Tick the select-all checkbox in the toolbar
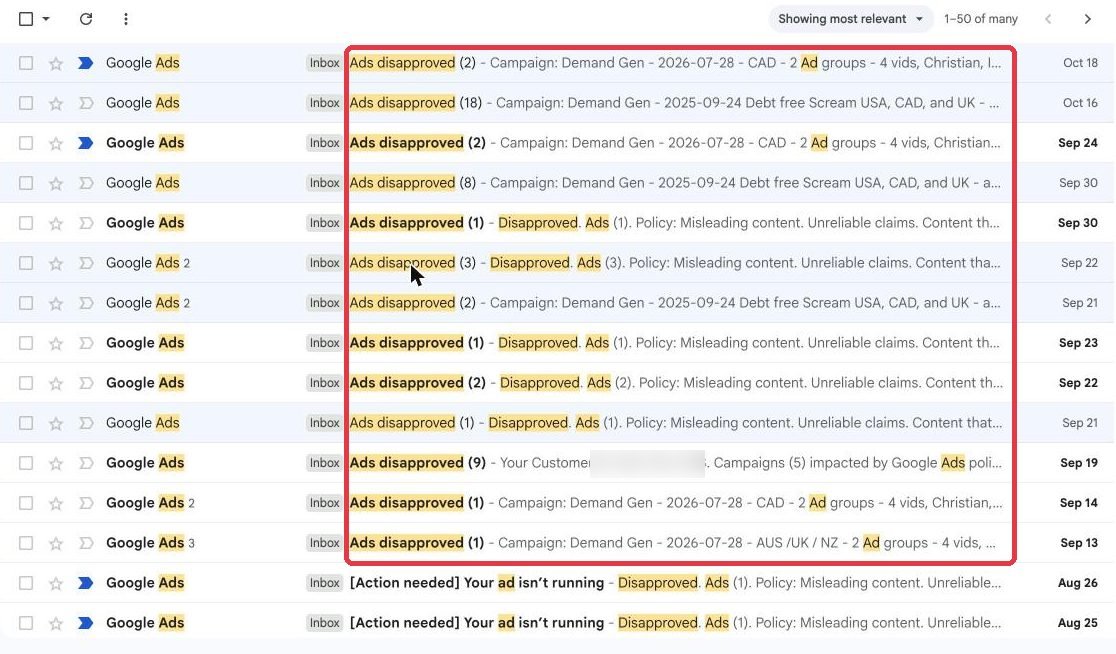 [26, 19]
